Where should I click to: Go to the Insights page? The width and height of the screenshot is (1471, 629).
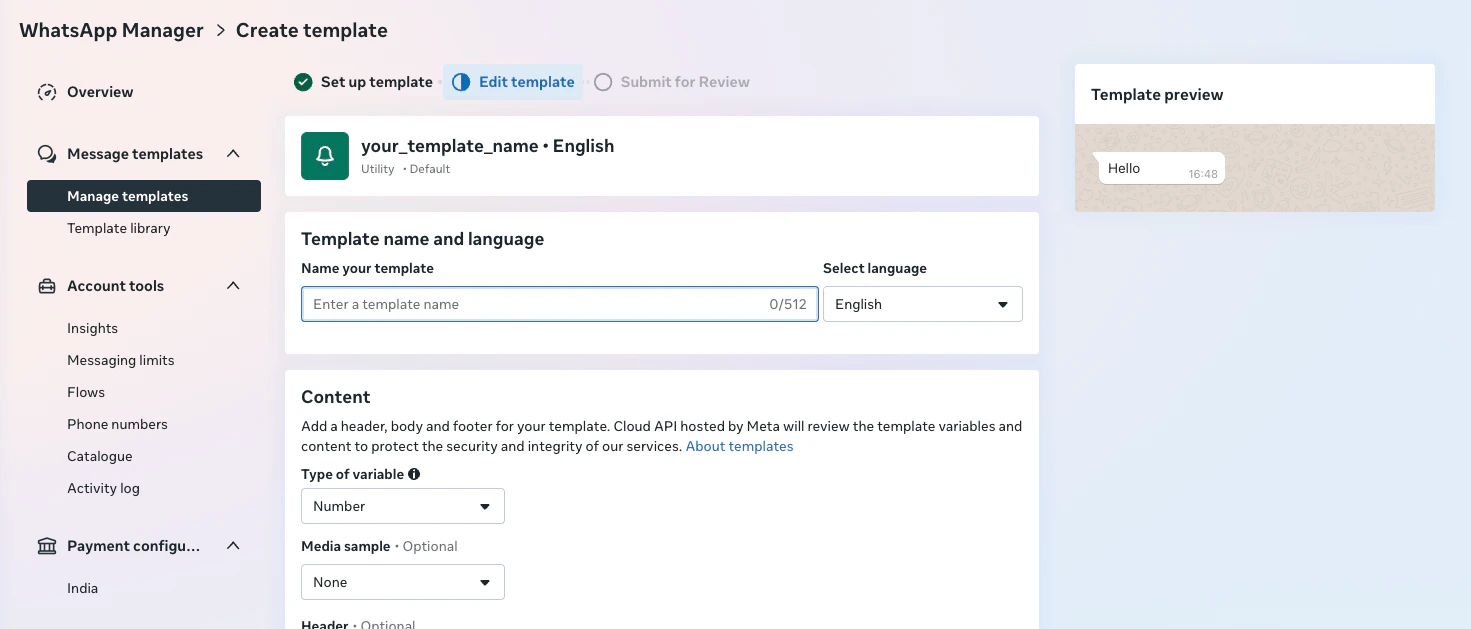coord(92,328)
